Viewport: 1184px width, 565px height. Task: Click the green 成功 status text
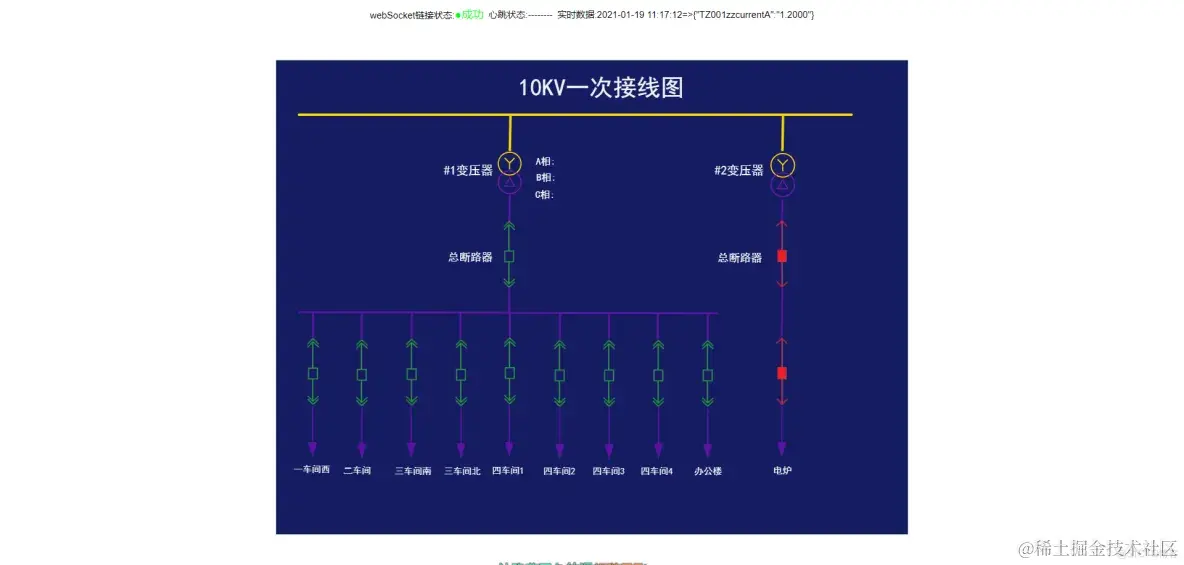(x=473, y=14)
